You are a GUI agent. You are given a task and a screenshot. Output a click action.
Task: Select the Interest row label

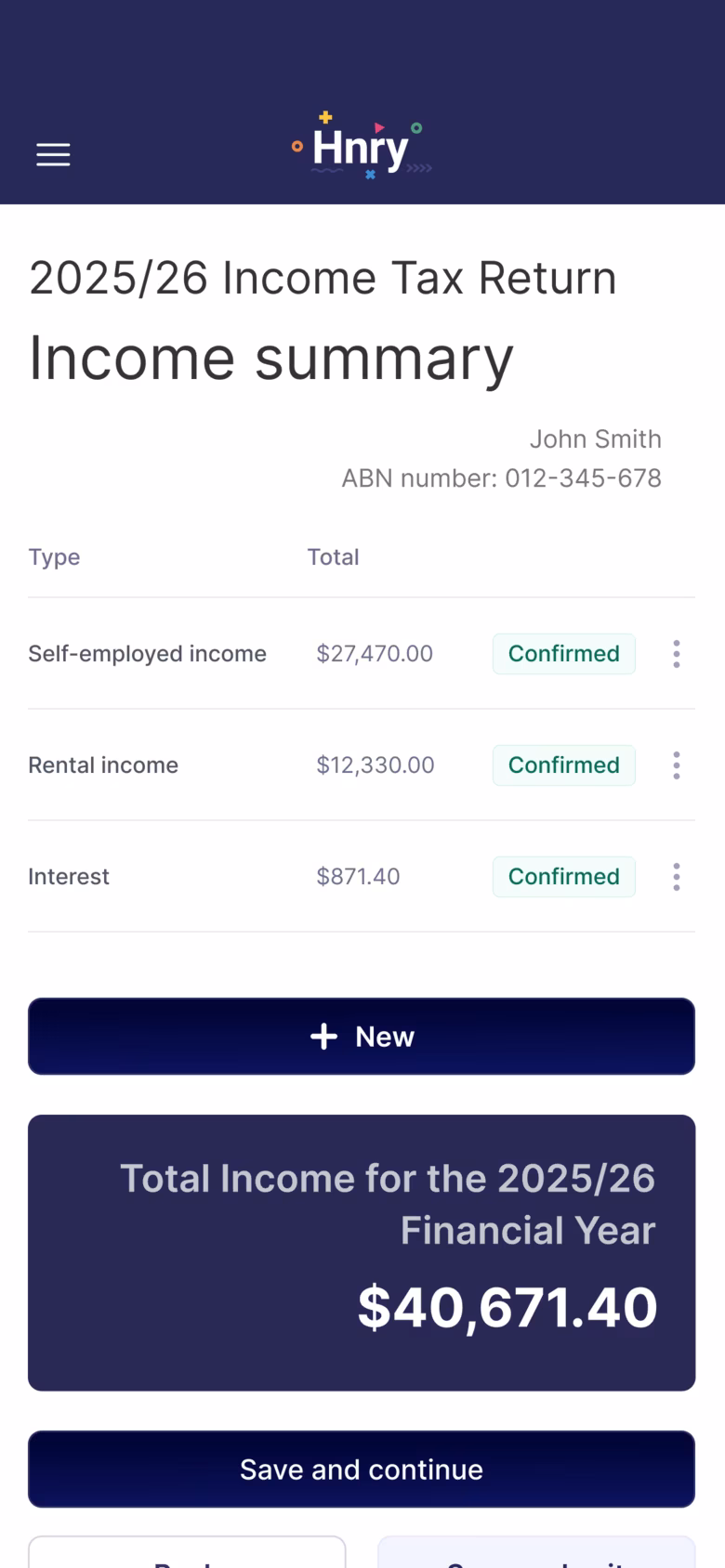[69, 877]
